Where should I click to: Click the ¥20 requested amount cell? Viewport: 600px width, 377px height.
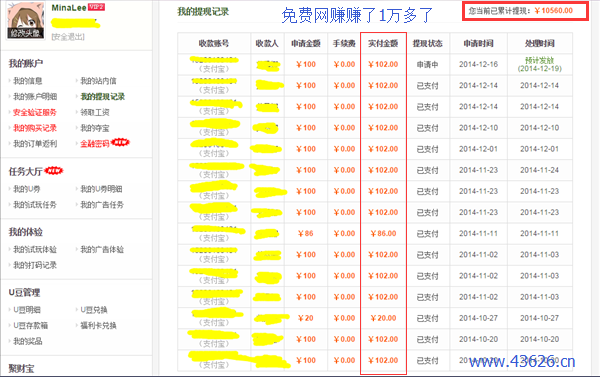point(306,318)
